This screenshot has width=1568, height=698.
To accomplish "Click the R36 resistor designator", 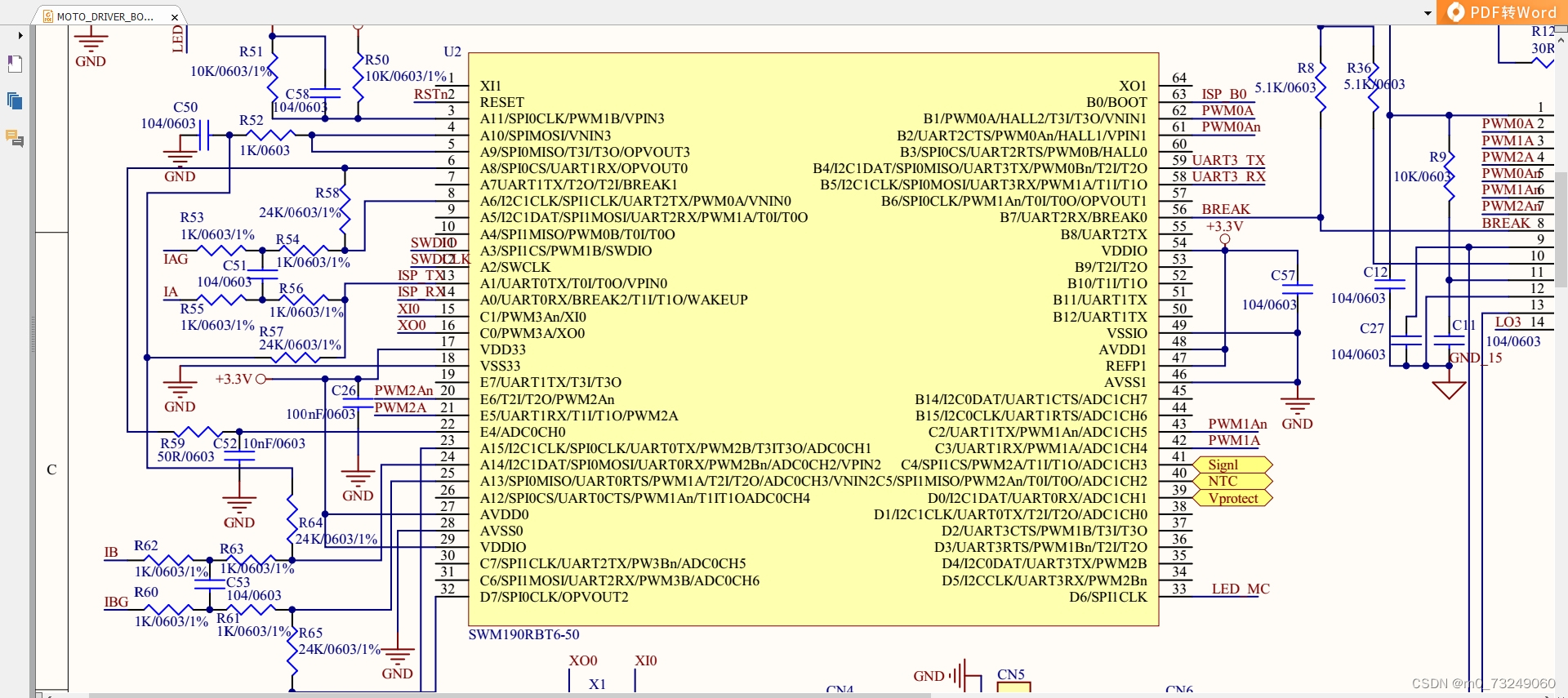I will pyautogui.click(x=1359, y=68).
